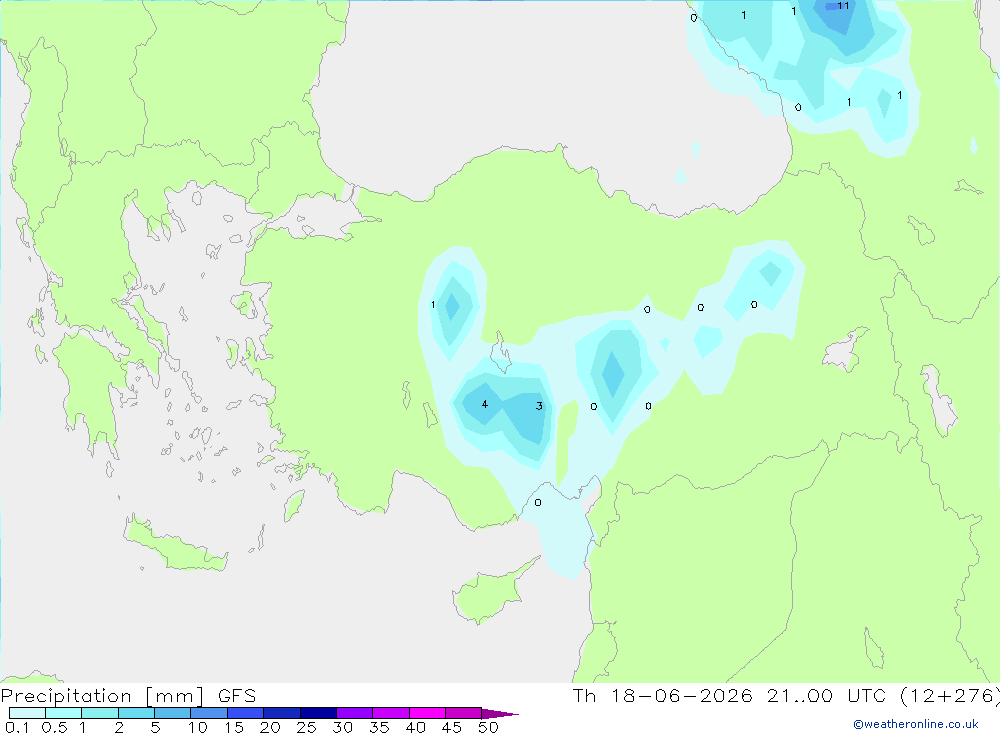The width and height of the screenshot is (1000, 733).
Task: Click the '21..00 UTC' time text
Action: click(x=826, y=696)
